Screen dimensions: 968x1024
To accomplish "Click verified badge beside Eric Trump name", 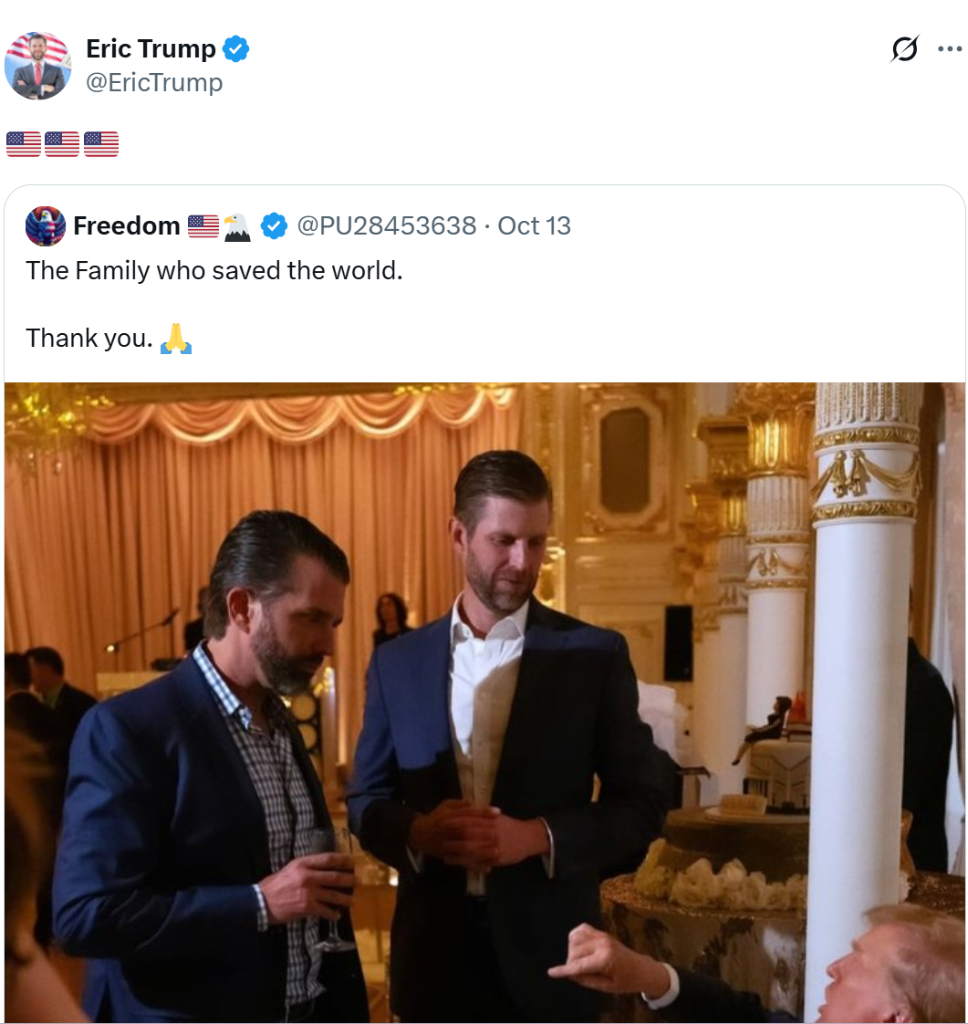I will pos(236,48).
